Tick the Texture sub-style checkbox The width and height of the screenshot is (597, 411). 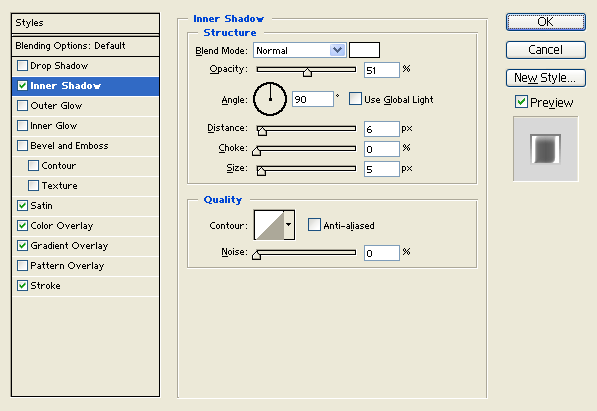click(x=34, y=186)
